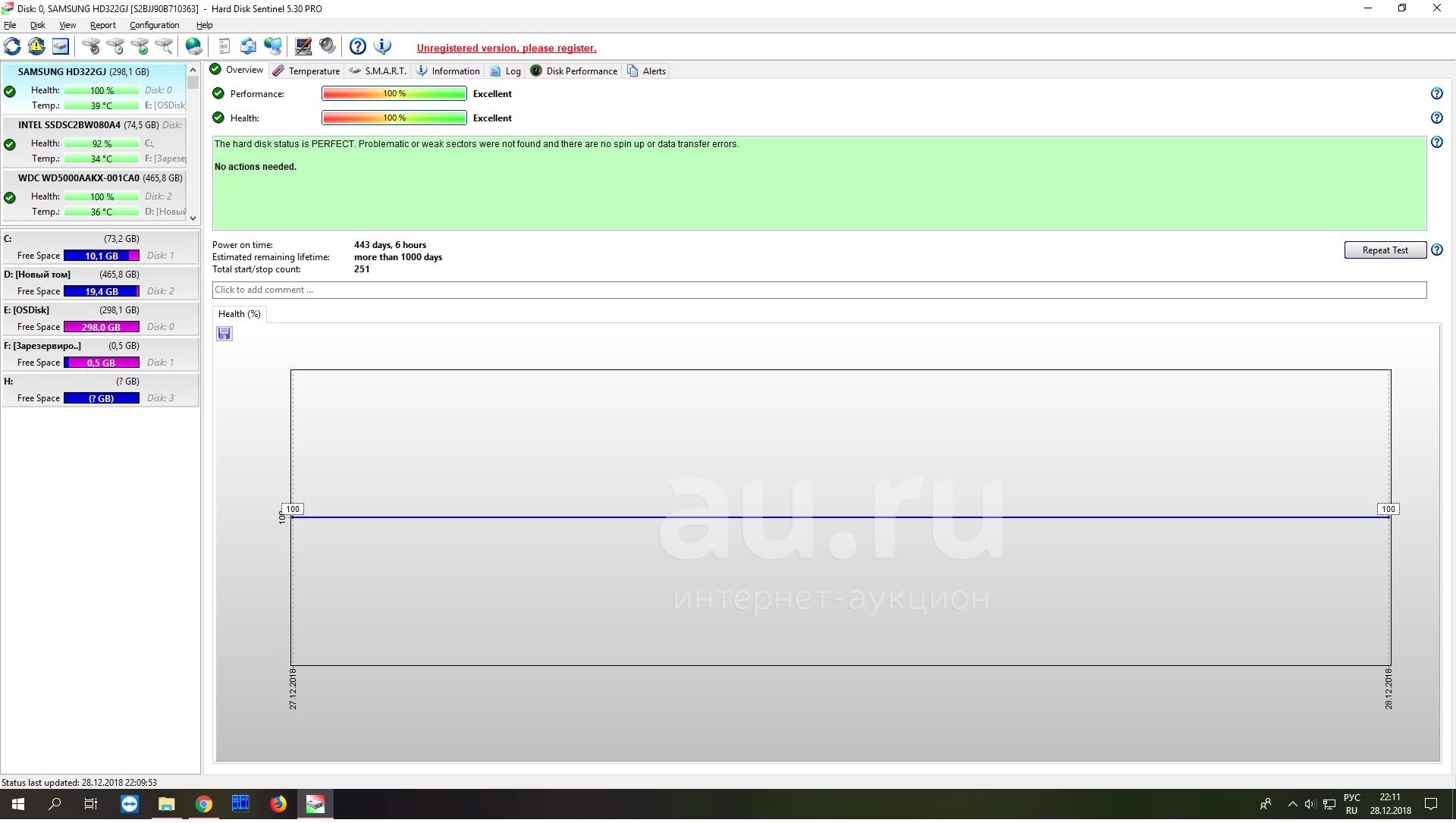The image size is (1456, 823).
Task: Open the Help menu
Action: click(205, 25)
